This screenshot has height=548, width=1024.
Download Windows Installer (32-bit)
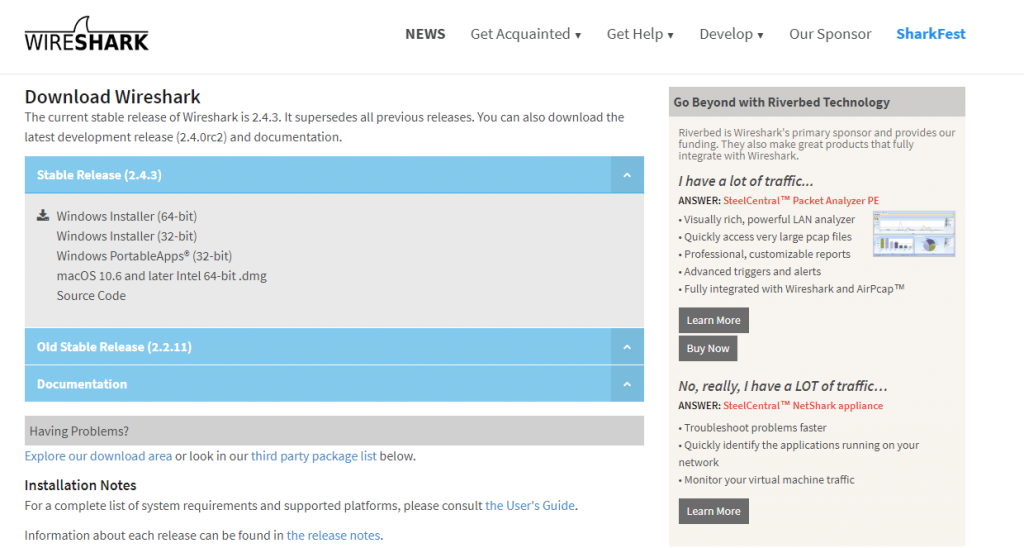pos(127,236)
